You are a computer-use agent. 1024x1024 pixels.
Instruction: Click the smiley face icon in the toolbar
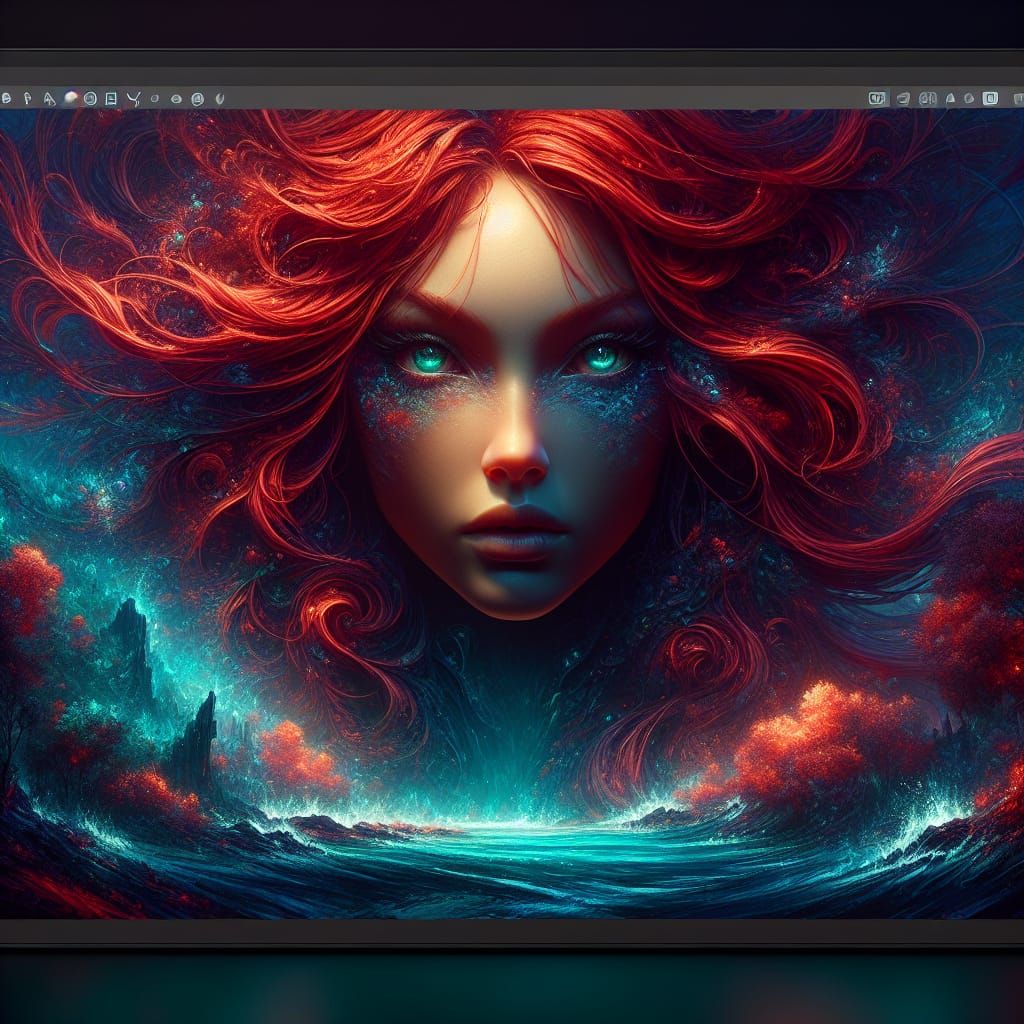(174, 97)
